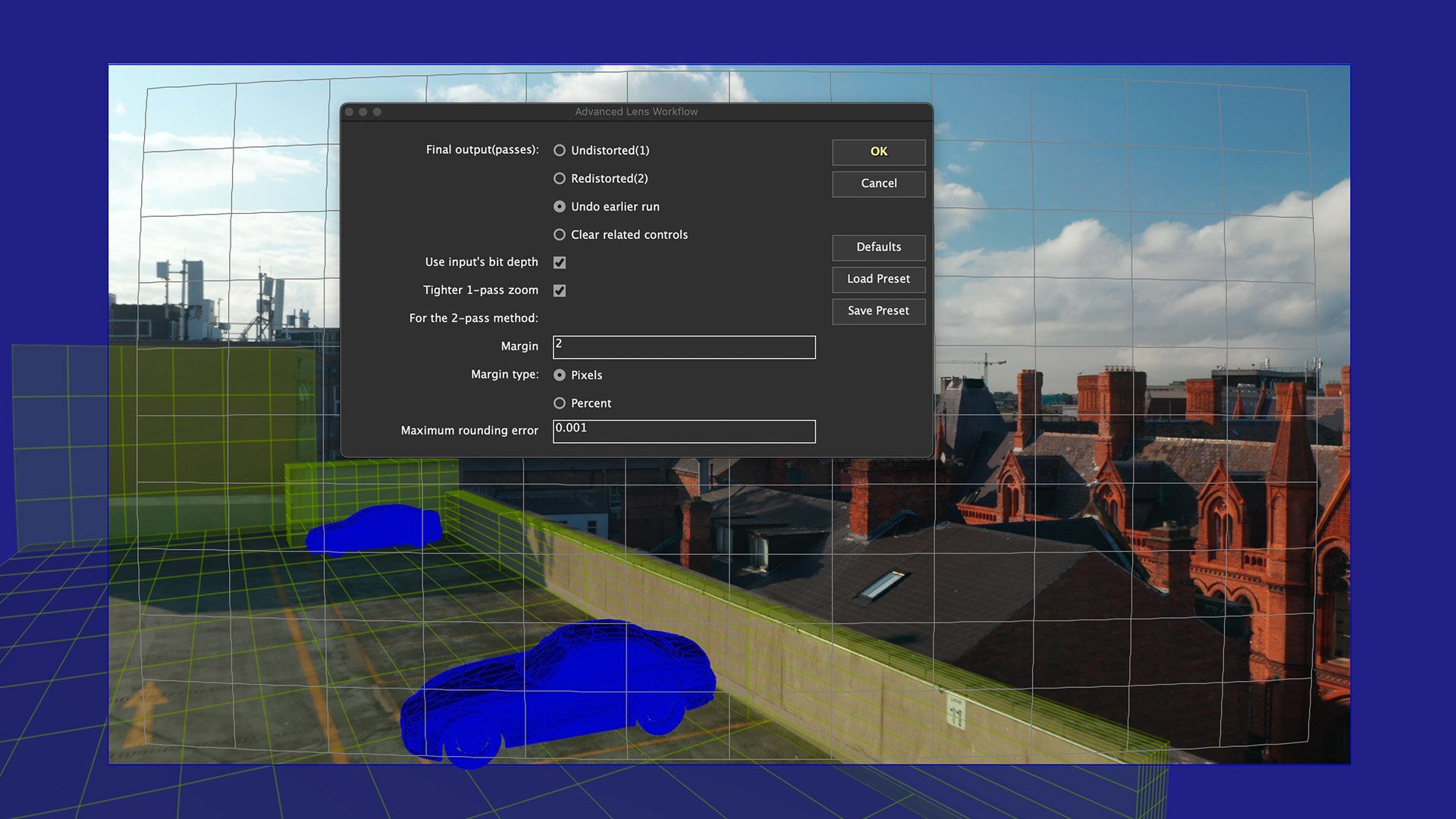Image resolution: width=1456 pixels, height=819 pixels.
Task: Click the Save Preset button
Action: pos(878,311)
